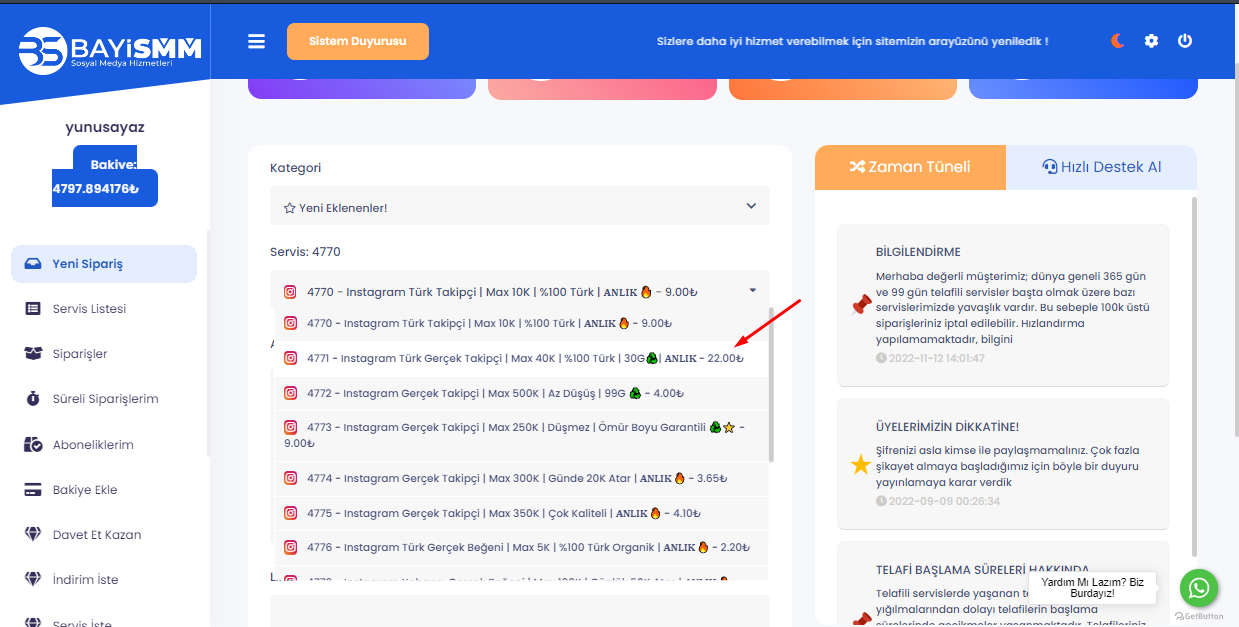This screenshot has width=1239, height=627.
Task: Select service 4775 Çok Kaliteli
Action: click(x=521, y=513)
